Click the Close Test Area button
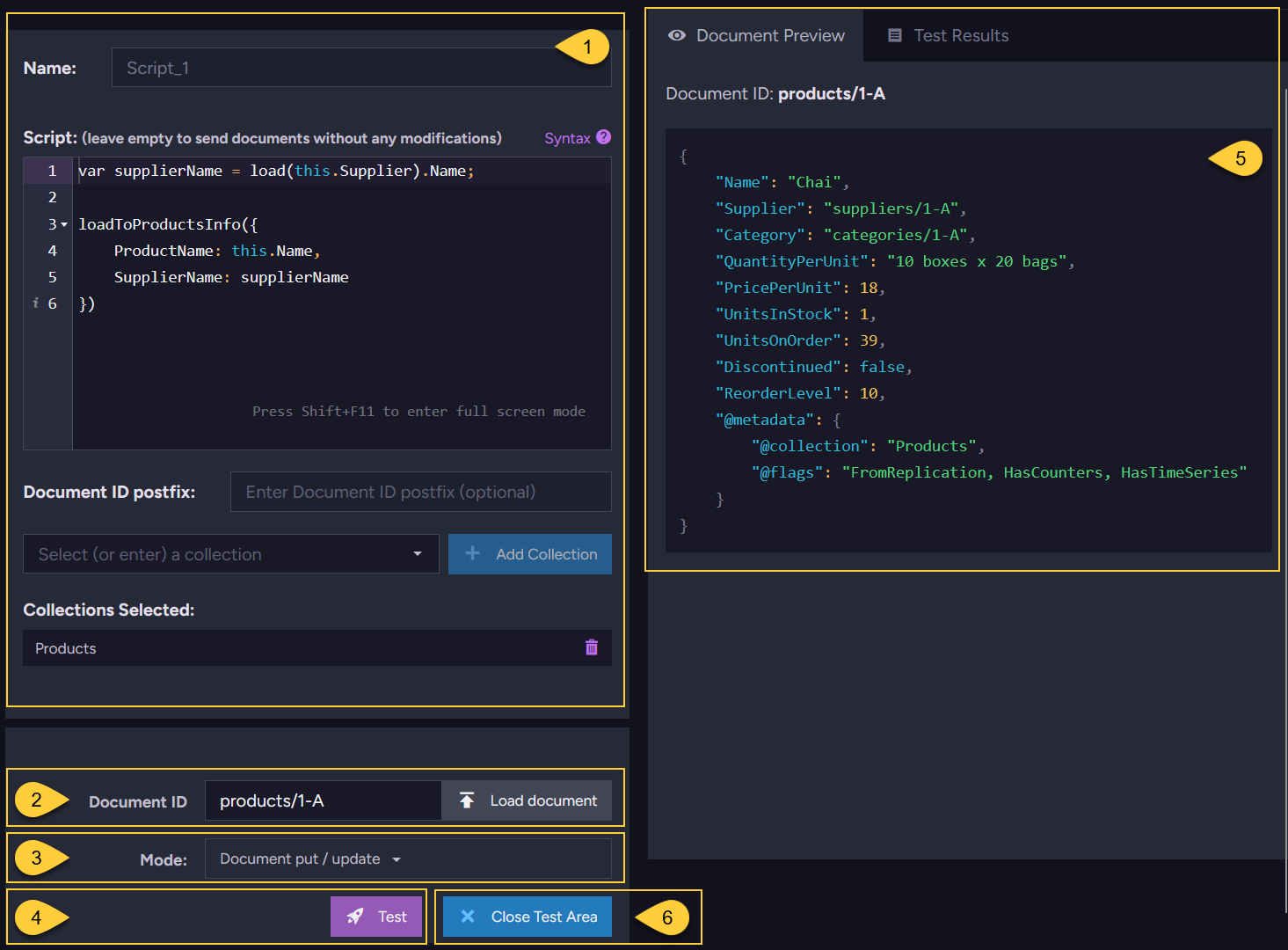The height and width of the screenshot is (950, 1288). (528, 917)
